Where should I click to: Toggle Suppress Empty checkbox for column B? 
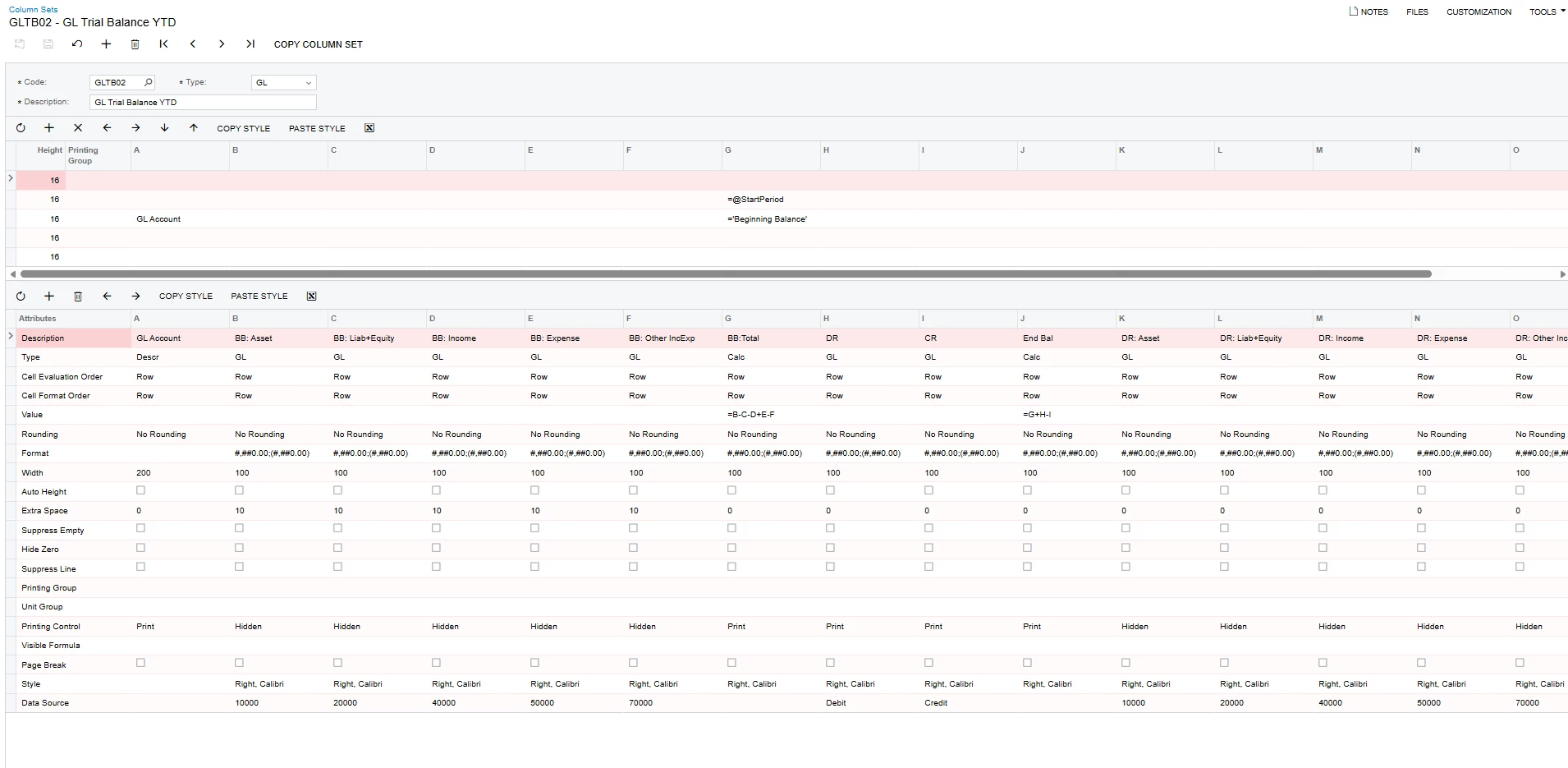[x=239, y=529]
